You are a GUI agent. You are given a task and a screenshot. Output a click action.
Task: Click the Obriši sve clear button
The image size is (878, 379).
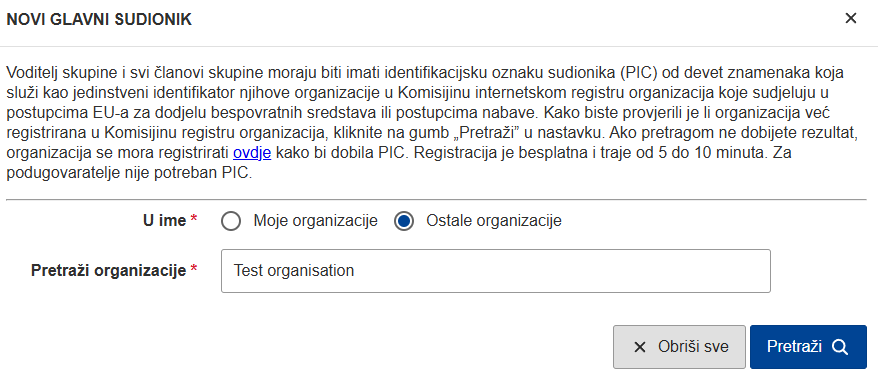coord(679,347)
